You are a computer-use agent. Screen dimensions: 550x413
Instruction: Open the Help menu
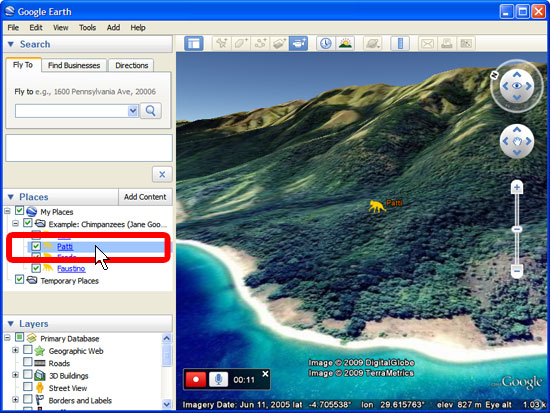(138, 27)
